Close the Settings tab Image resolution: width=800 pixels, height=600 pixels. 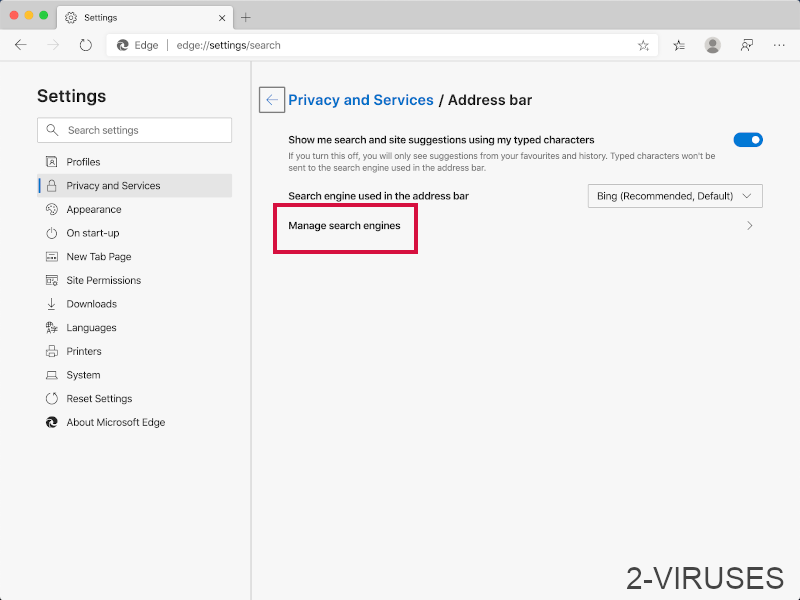click(222, 18)
